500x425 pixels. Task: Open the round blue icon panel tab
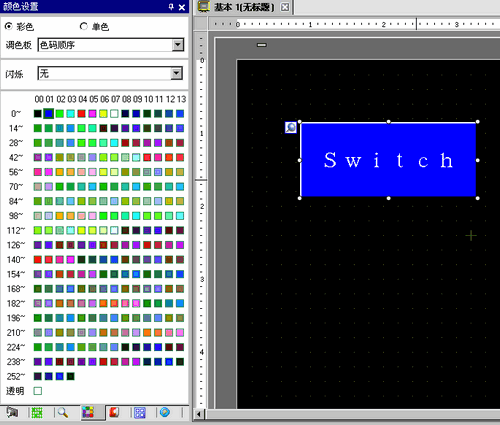pos(165,413)
